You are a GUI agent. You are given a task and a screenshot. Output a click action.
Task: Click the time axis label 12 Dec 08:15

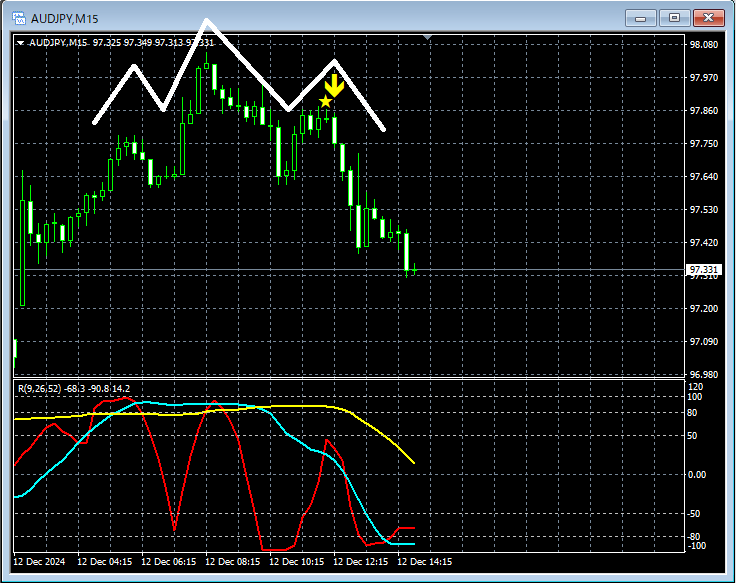[233, 561]
